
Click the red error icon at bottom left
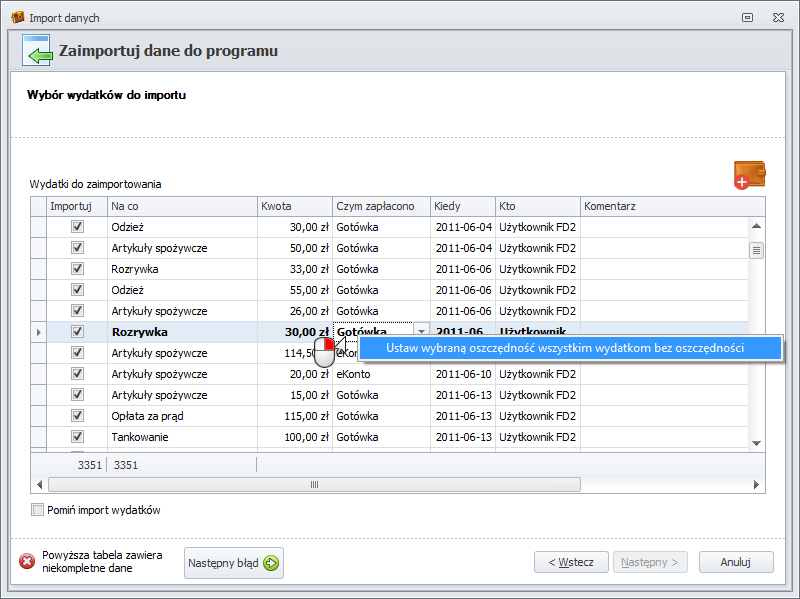click(27, 562)
